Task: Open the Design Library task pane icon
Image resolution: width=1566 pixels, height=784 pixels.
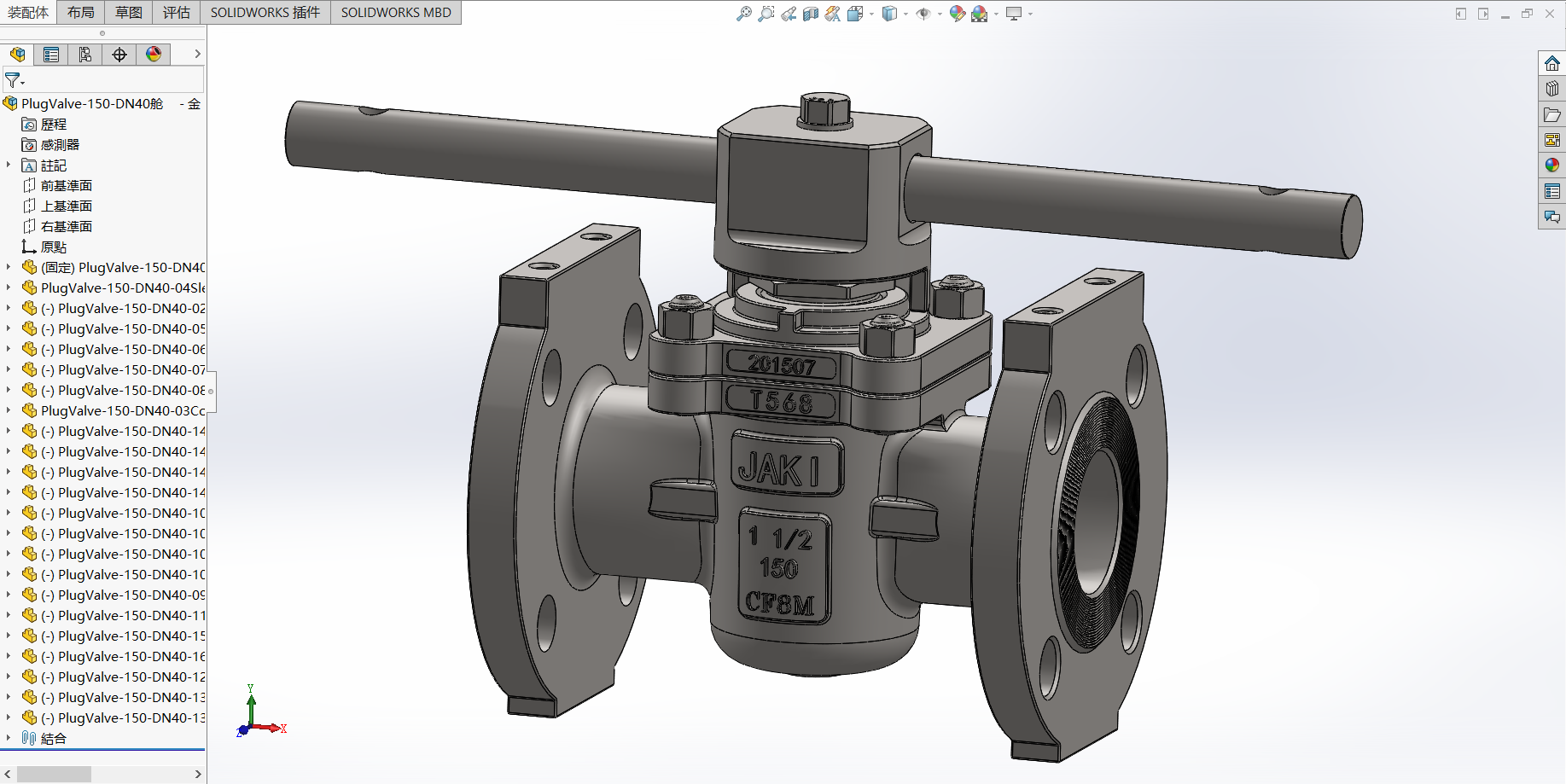Action: [x=1552, y=89]
